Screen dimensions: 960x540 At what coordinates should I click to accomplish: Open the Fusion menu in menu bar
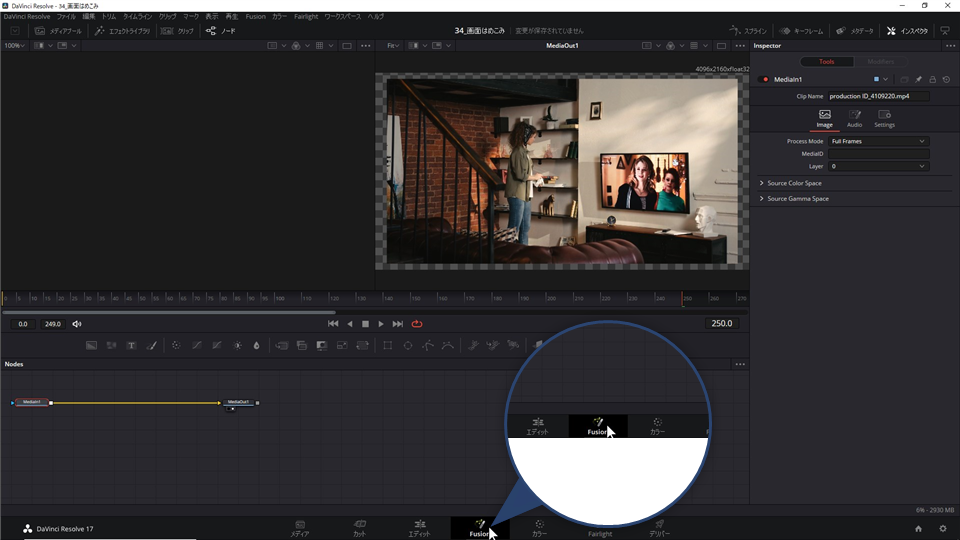pos(255,17)
